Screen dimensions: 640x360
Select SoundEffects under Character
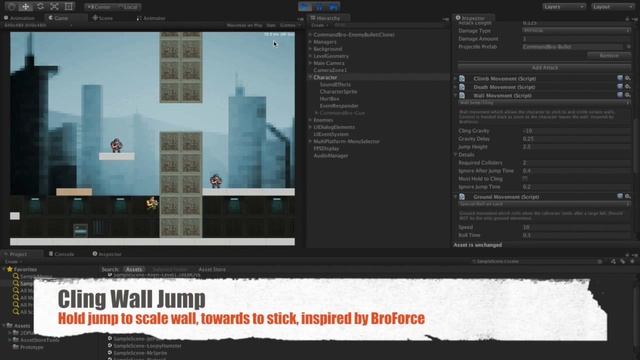coord(335,84)
